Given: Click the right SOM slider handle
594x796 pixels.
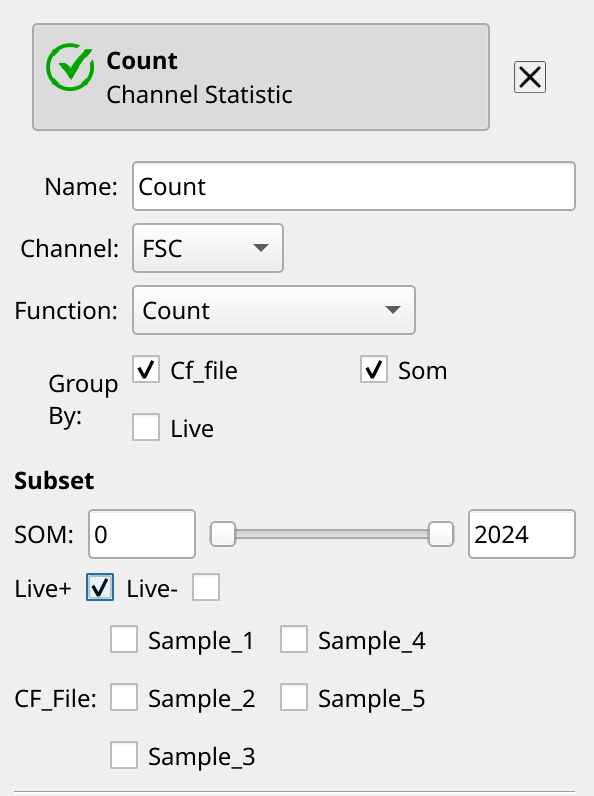Looking at the screenshot, I should pos(441,534).
